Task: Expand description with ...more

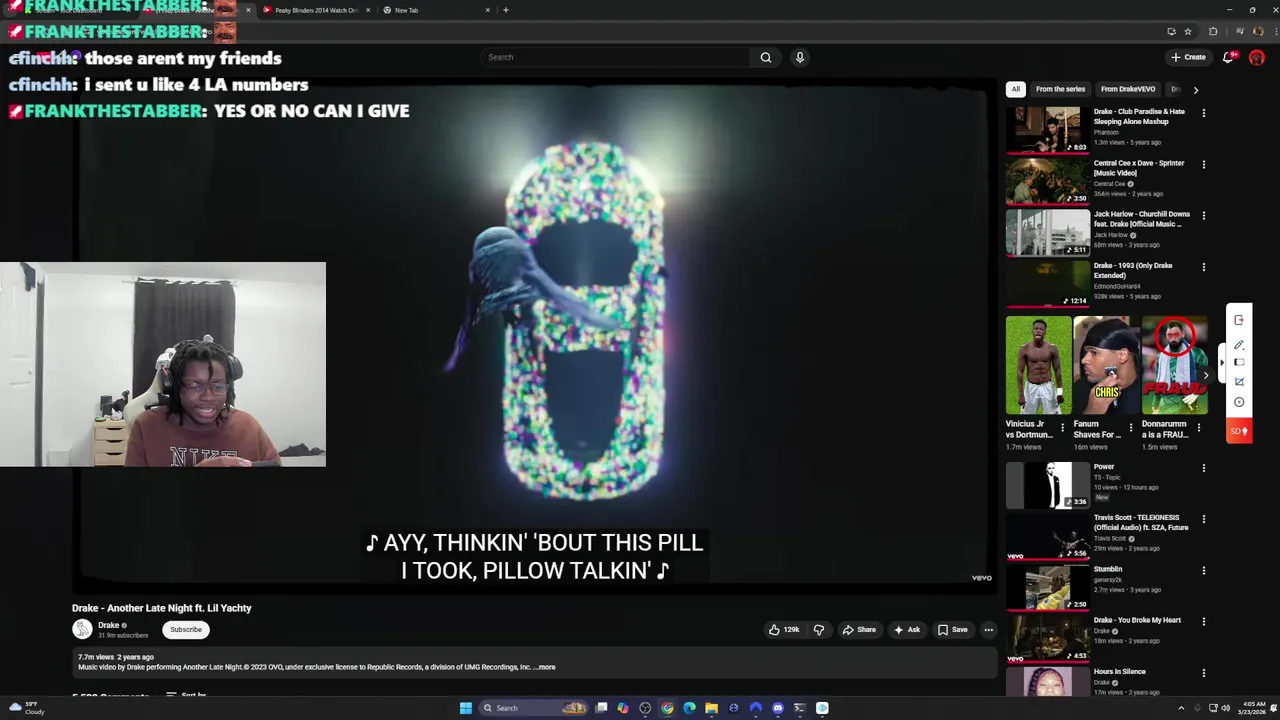Action: coord(546,667)
